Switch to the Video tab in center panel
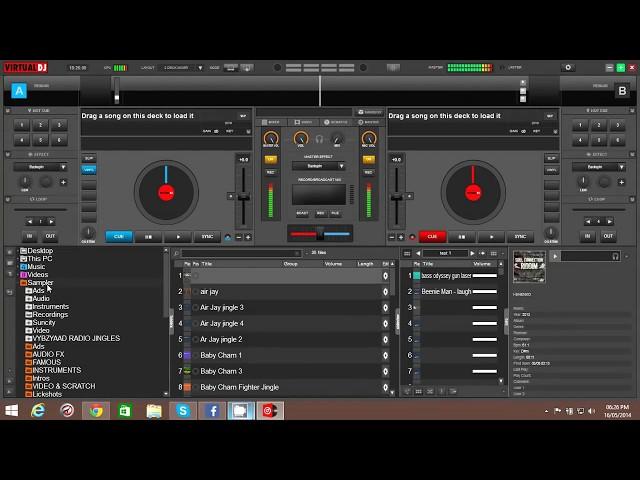Image resolution: width=640 pixels, height=480 pixels. pos(303,122)
